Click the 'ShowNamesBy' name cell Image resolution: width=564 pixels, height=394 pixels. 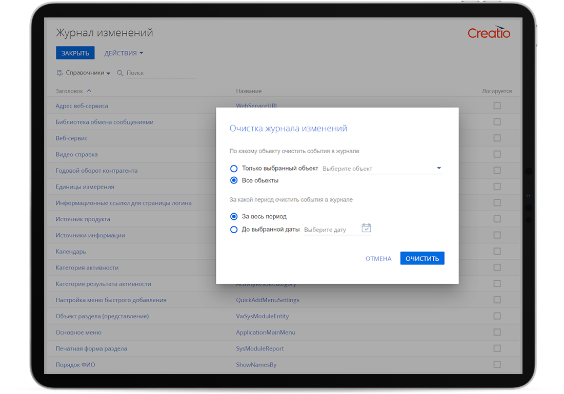point(256,365)
